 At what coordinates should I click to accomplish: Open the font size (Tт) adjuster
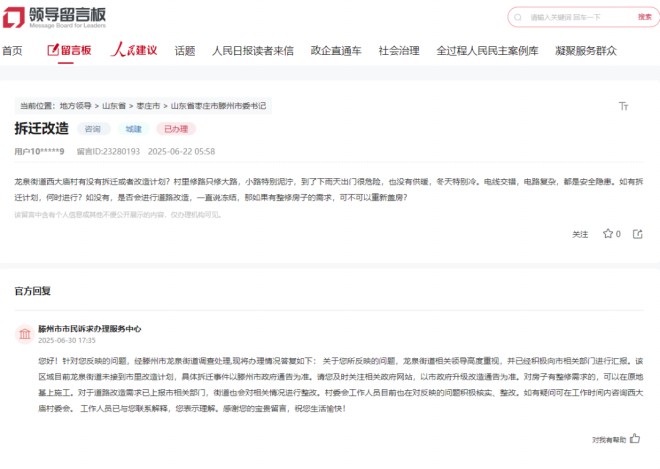(624, 105)
